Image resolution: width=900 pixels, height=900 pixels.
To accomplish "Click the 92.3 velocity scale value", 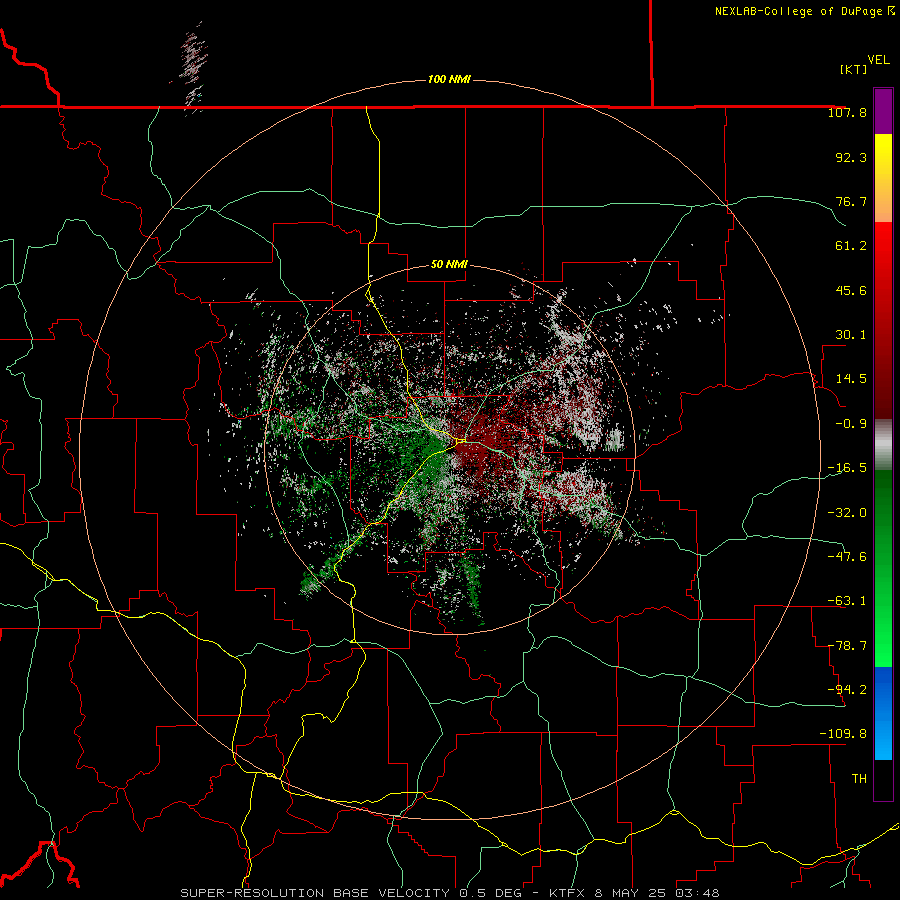I will pyautogui.click(x=851, y=157).
